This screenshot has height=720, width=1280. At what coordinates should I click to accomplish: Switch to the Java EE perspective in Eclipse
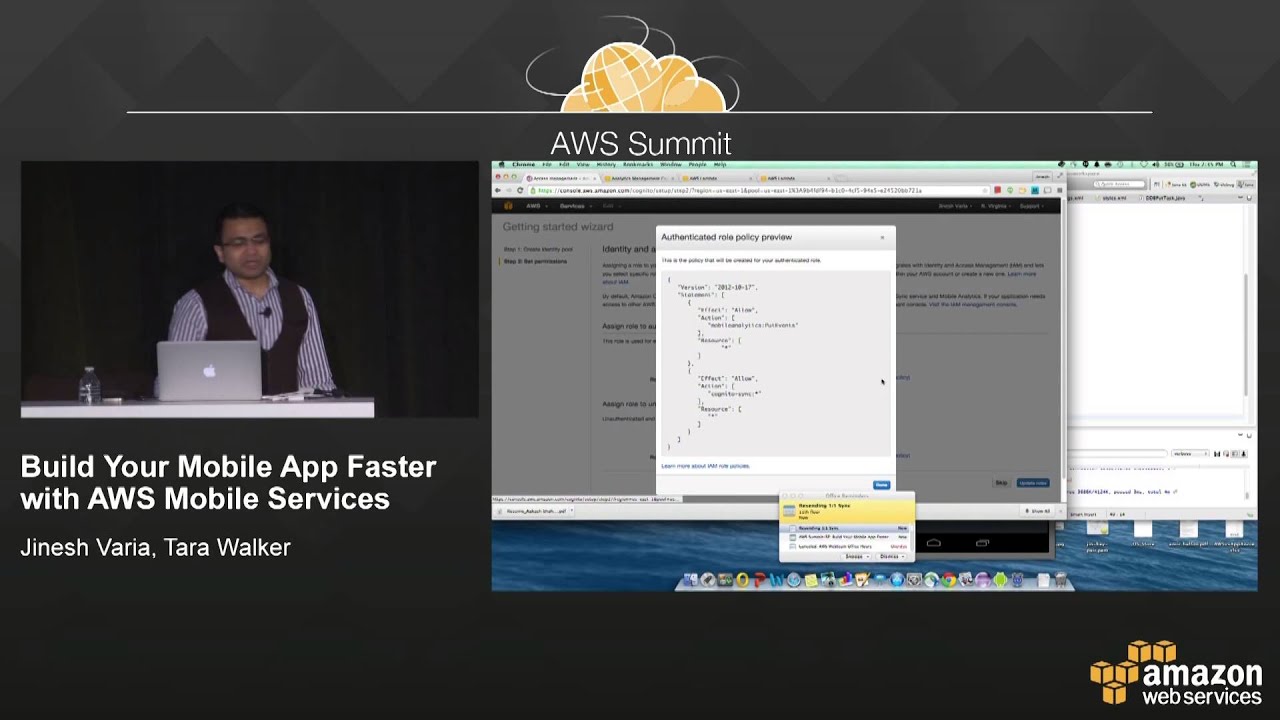click(x=1177, y=184)
